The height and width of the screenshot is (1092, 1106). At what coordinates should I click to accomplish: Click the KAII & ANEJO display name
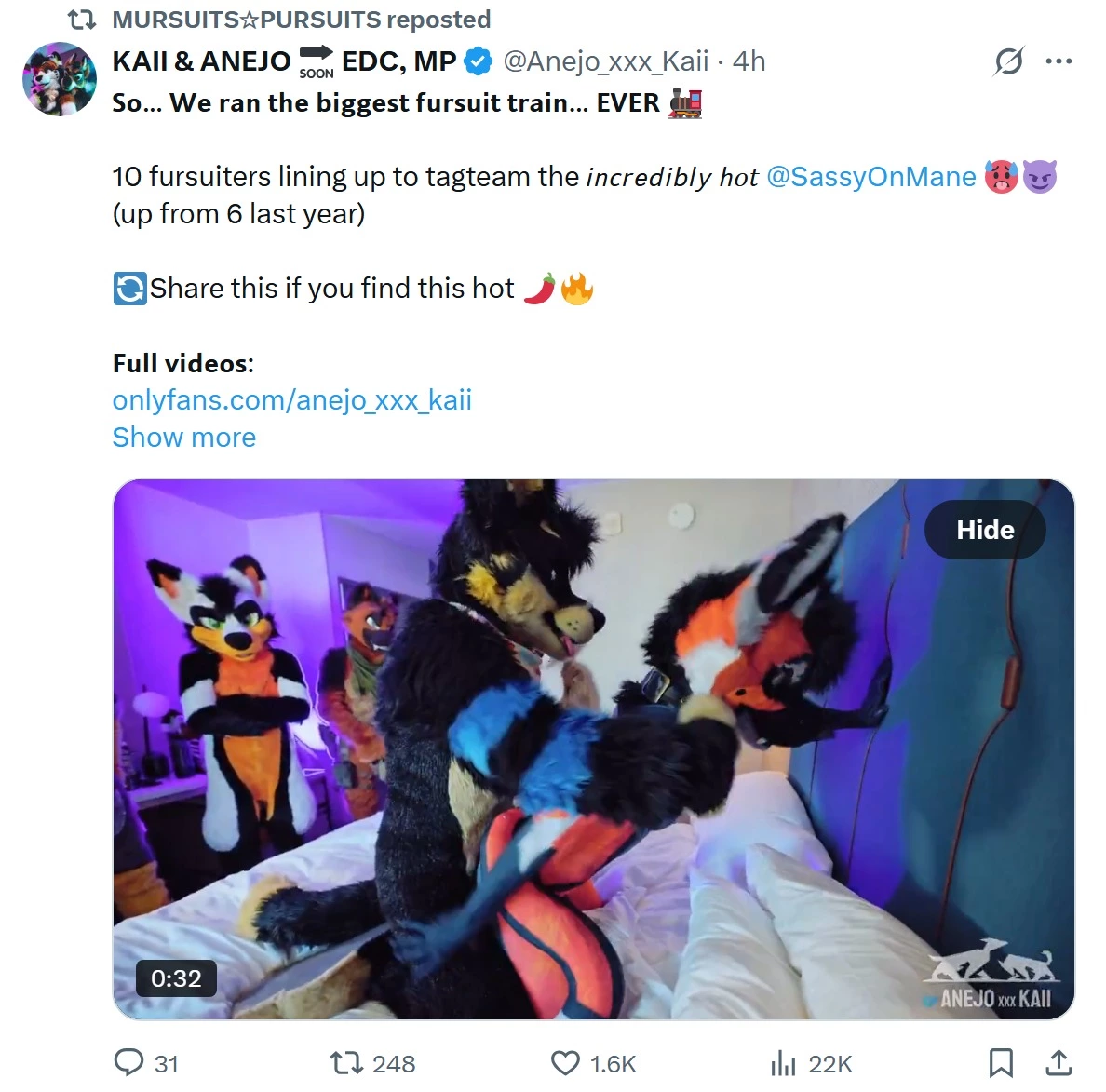pyautogui.click(x=201, y=61)
